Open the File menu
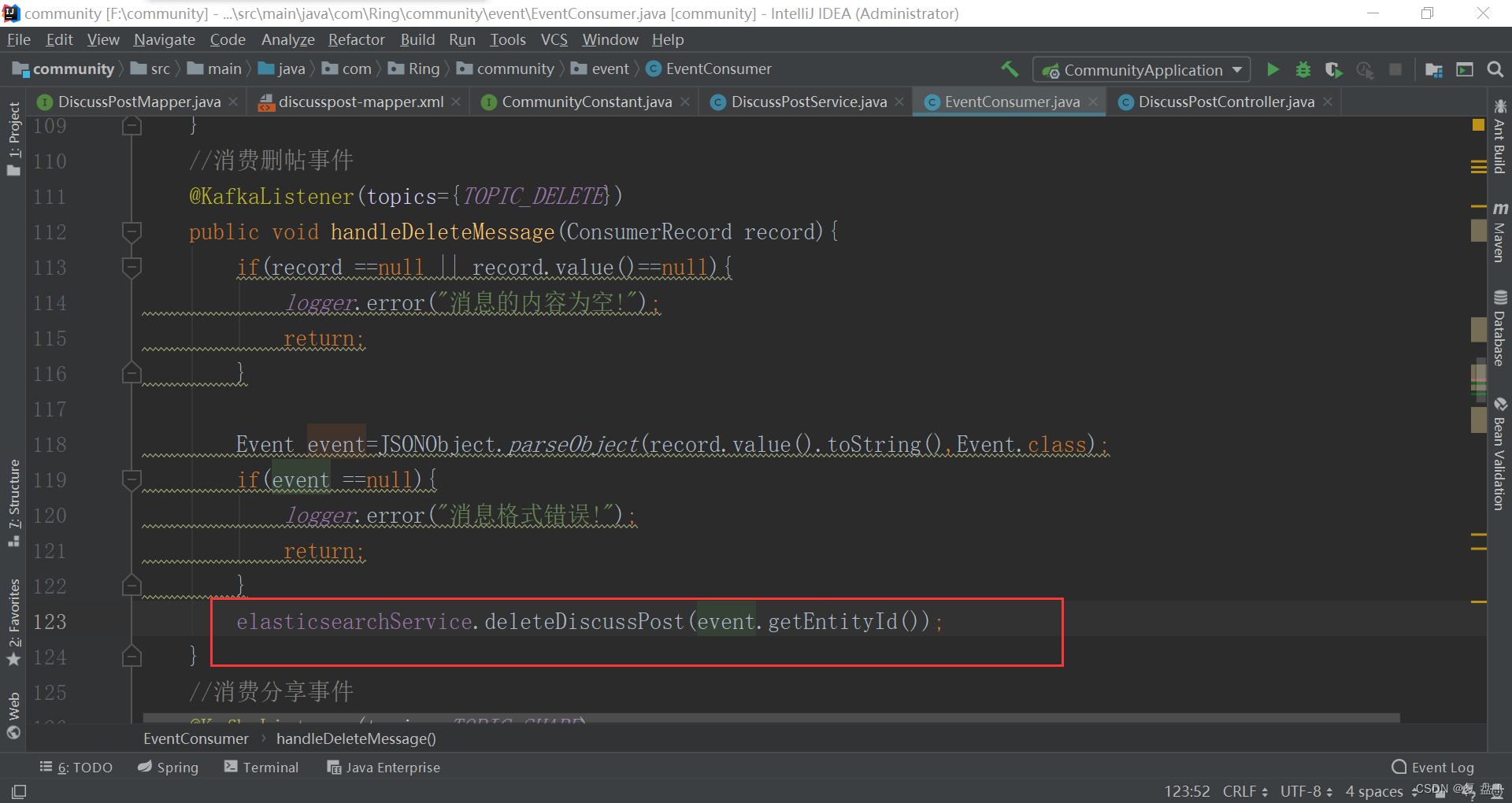 coord(18,39)
